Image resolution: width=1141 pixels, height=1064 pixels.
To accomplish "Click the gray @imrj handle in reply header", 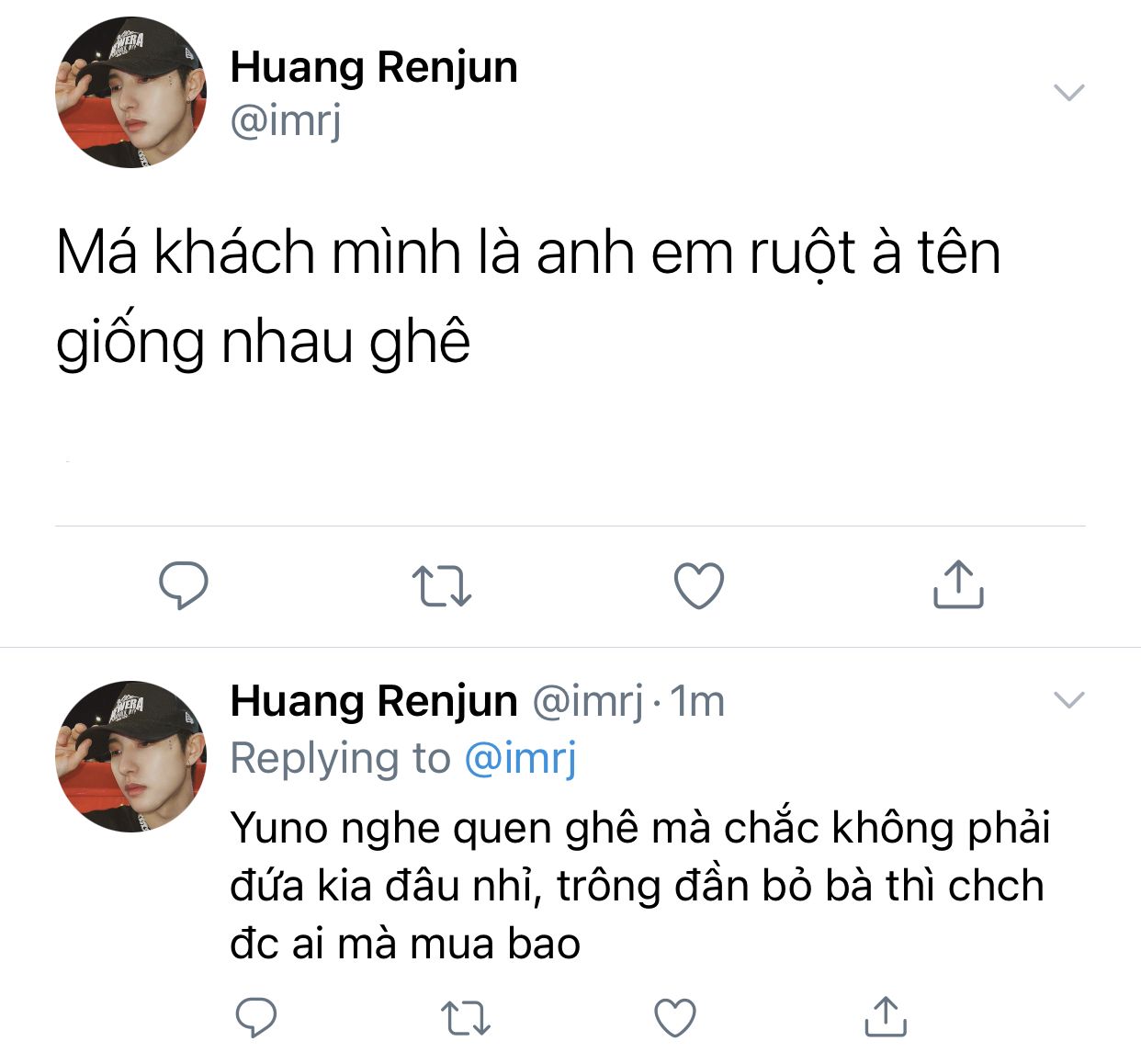I will pyautogui.click(x=589, y=702).
